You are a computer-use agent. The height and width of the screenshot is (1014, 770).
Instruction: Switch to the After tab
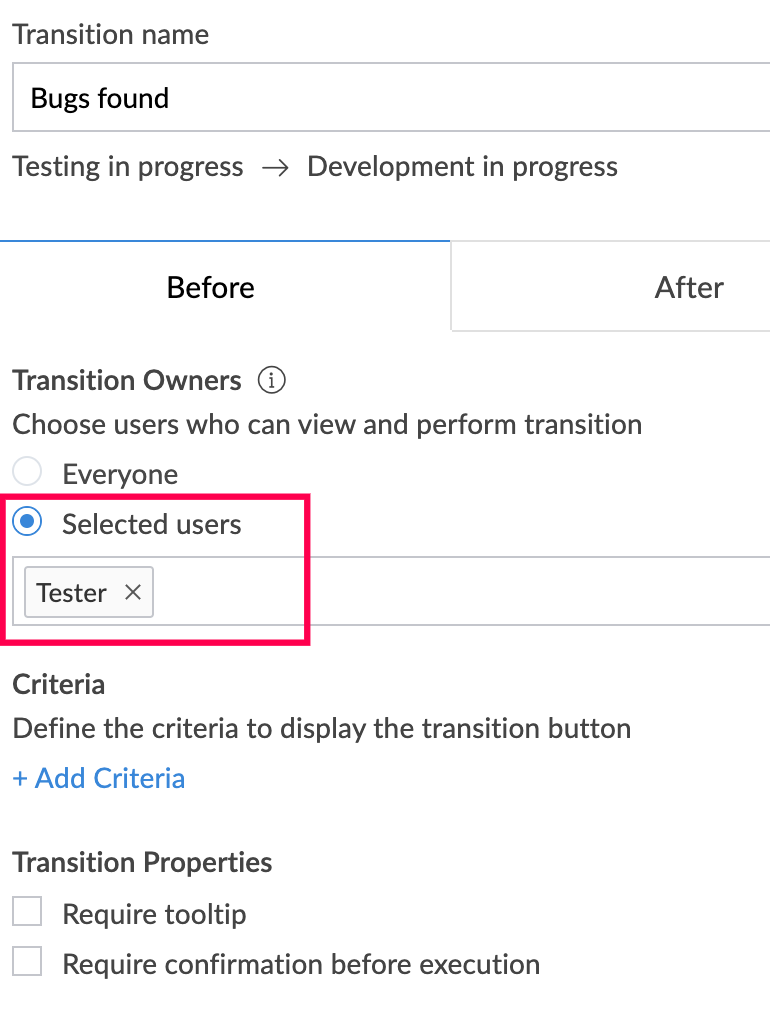click(688, 288)
